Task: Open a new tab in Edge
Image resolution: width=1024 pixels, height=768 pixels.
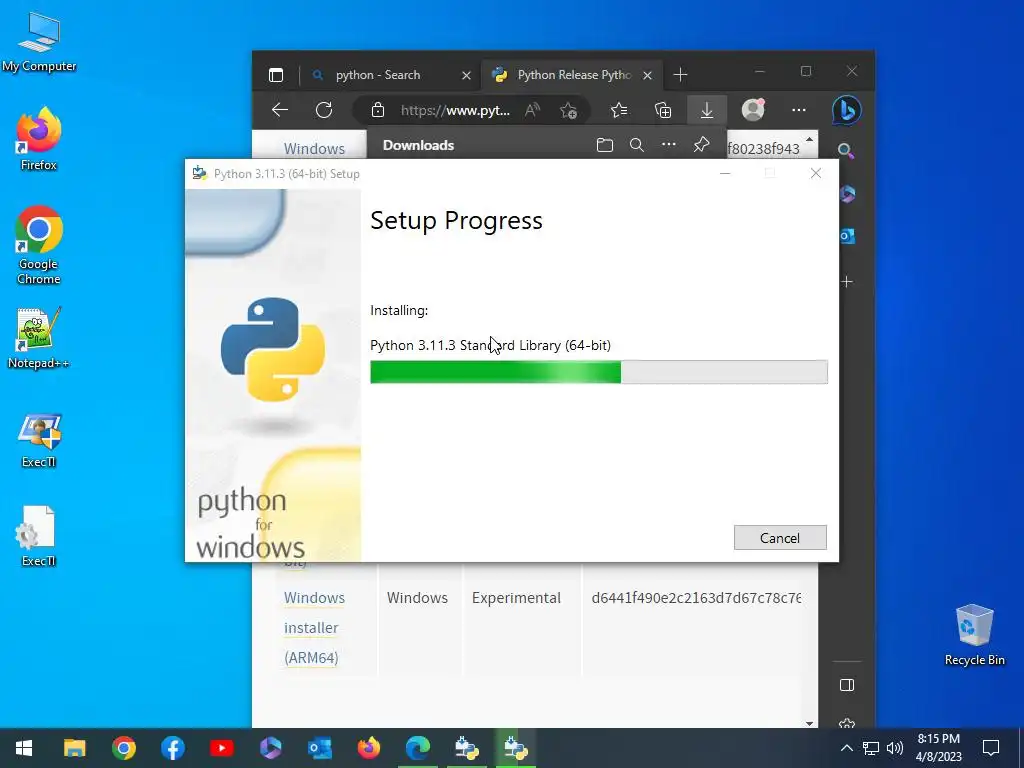Action: pos(680,75)
